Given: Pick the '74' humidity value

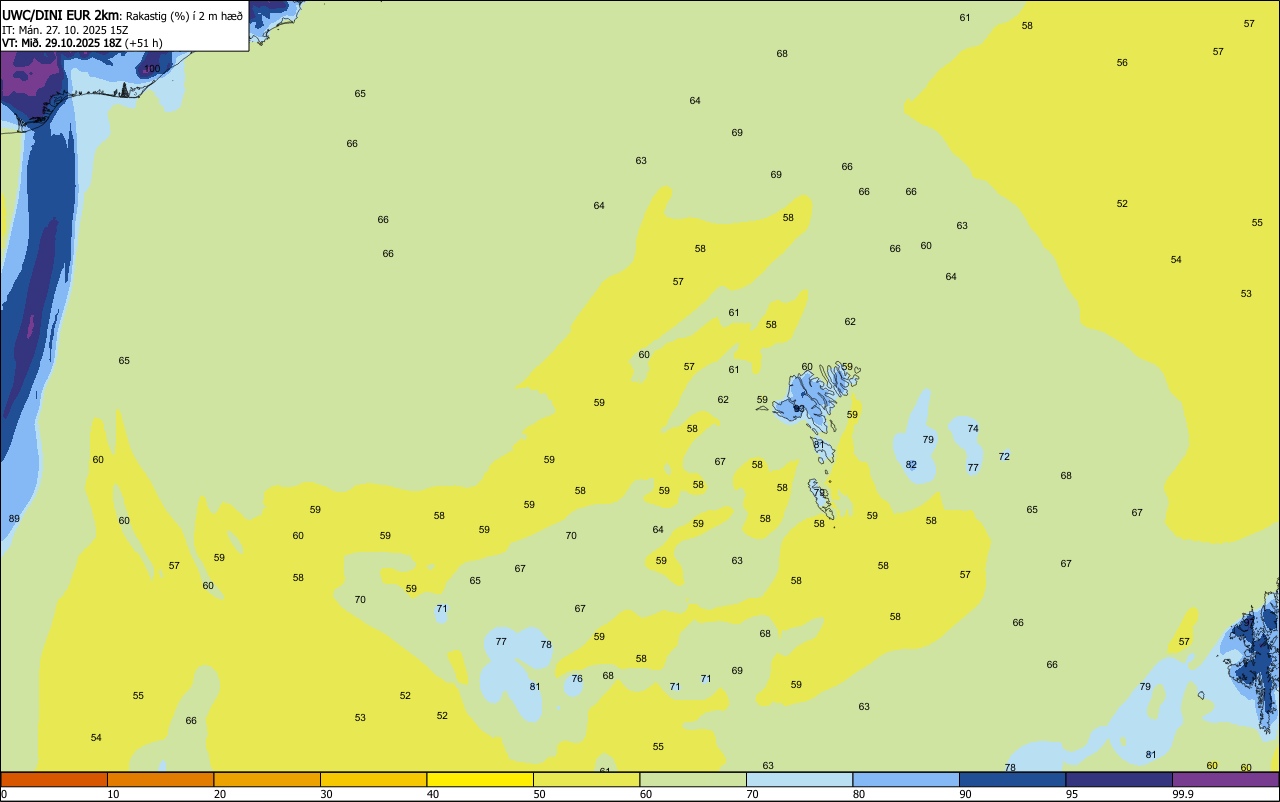Looking at the screenshot, I should [973, 428].
